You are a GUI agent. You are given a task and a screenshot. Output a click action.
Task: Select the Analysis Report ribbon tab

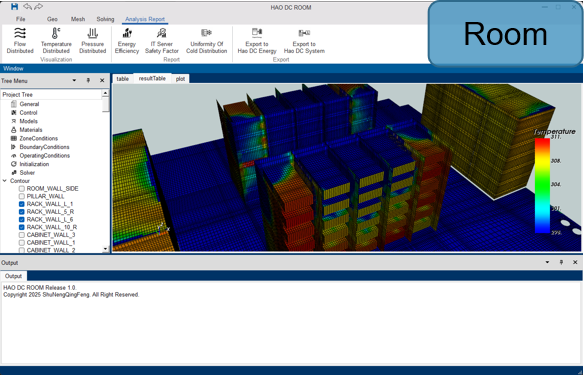(x=145, y=19)
